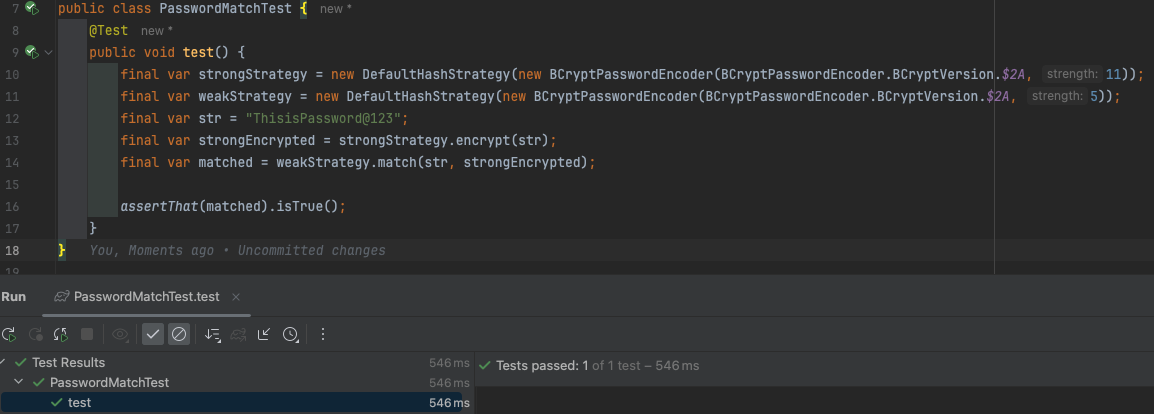Open test history clock icon
Viewport: 1154px width, 414px height.
pyautogui.click(x=290, y=334)
